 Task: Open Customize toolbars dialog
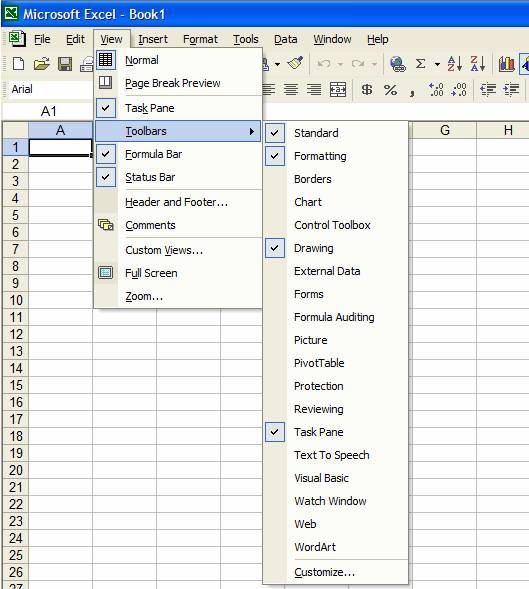point(336,572)
